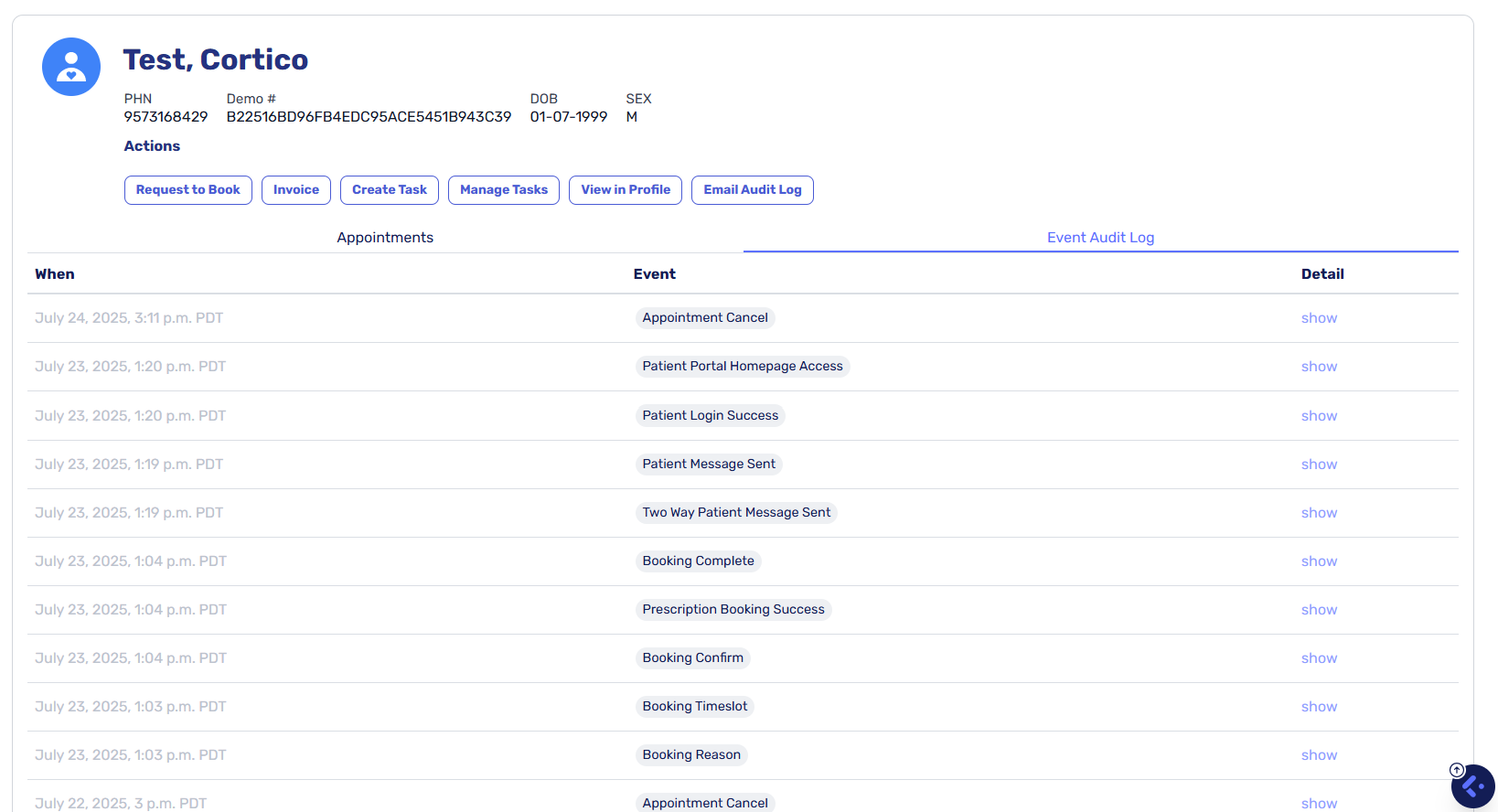The width and height of the screenshot is (1498, 812).
Task: Click the Prescription Booking Success badge
Action: click(x=733, y=610)
